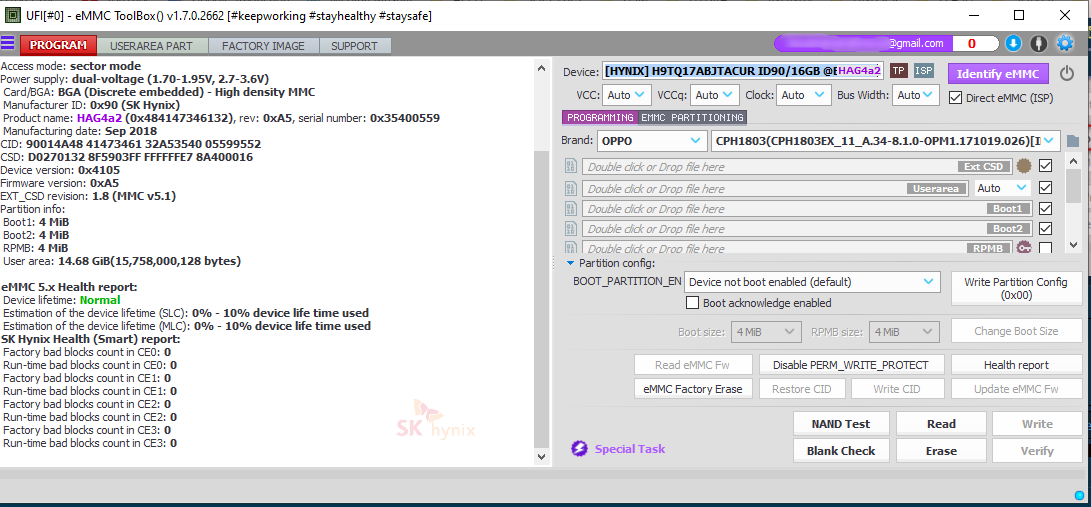Click the Special Task lightning icon

[580, 449]
